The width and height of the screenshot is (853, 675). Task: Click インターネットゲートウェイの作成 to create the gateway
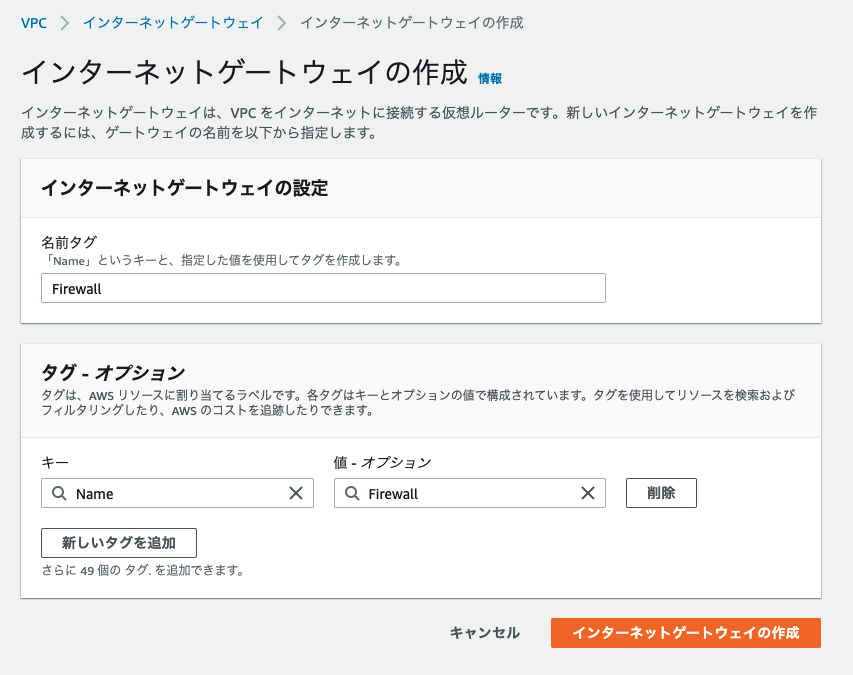tap(686, 633)
